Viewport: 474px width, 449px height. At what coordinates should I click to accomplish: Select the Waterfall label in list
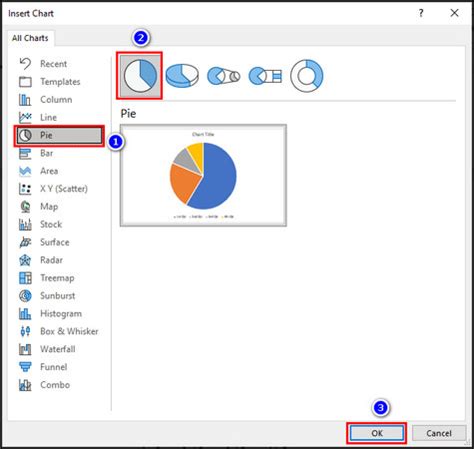[58, 349]
